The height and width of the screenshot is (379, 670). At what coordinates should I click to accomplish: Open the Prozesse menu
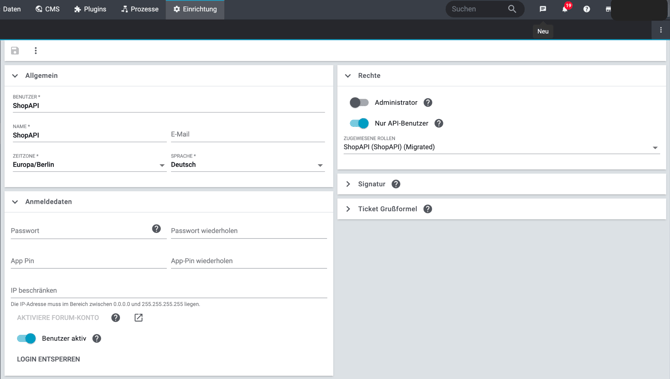(140, 9)
